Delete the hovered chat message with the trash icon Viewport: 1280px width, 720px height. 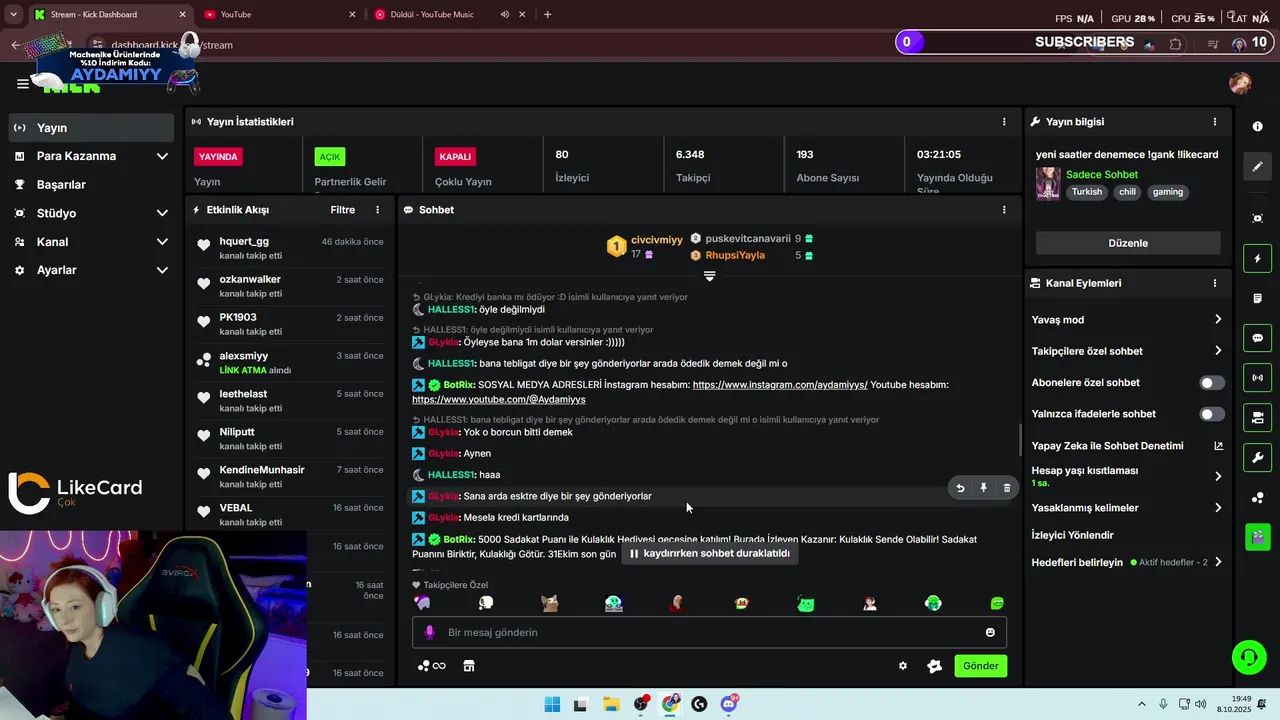pos(1007,488)
